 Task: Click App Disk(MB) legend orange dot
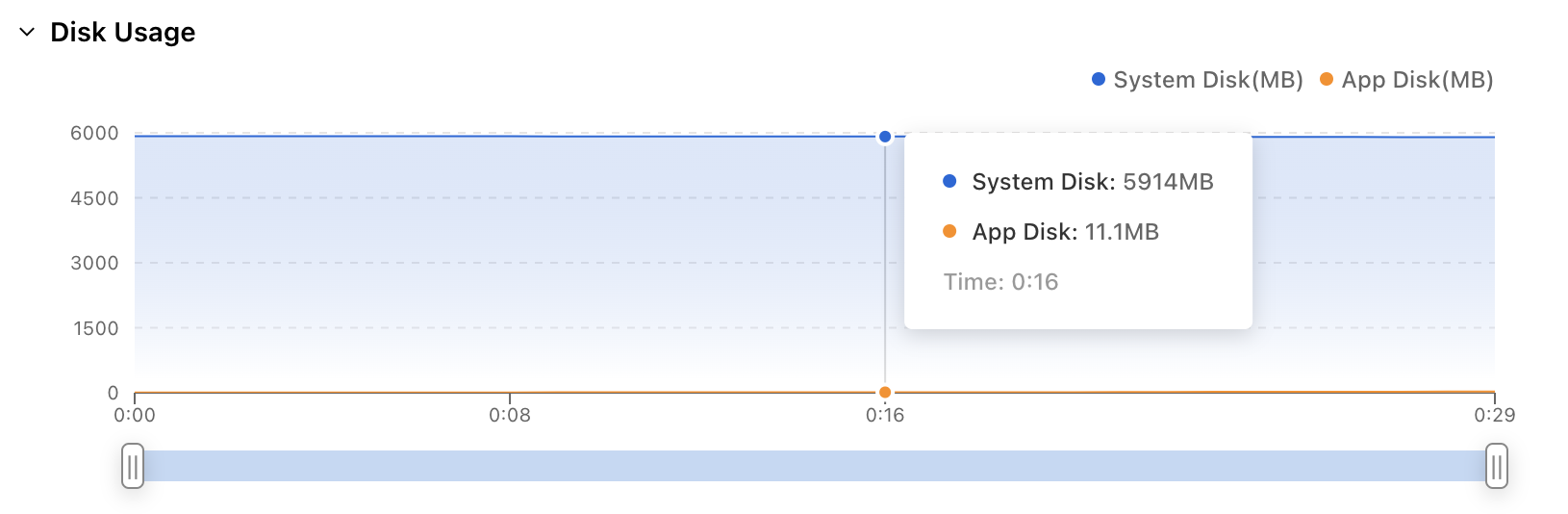[x=1327, y=80]
